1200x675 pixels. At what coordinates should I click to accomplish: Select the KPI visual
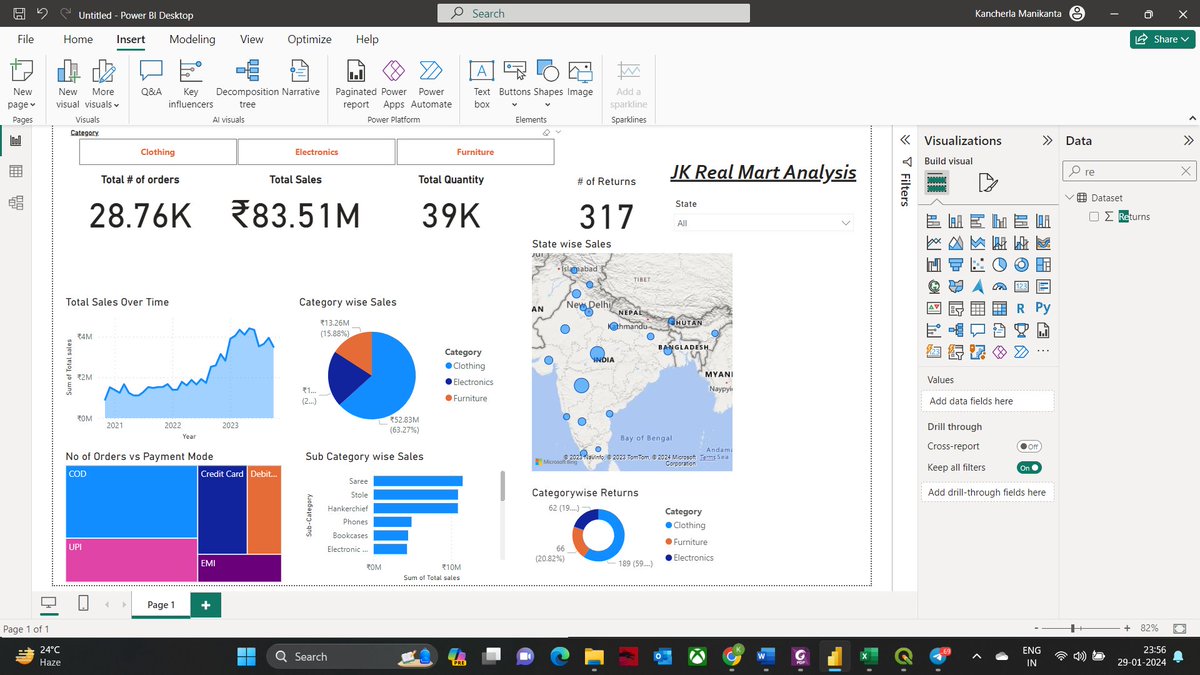(x=934, y=308)
